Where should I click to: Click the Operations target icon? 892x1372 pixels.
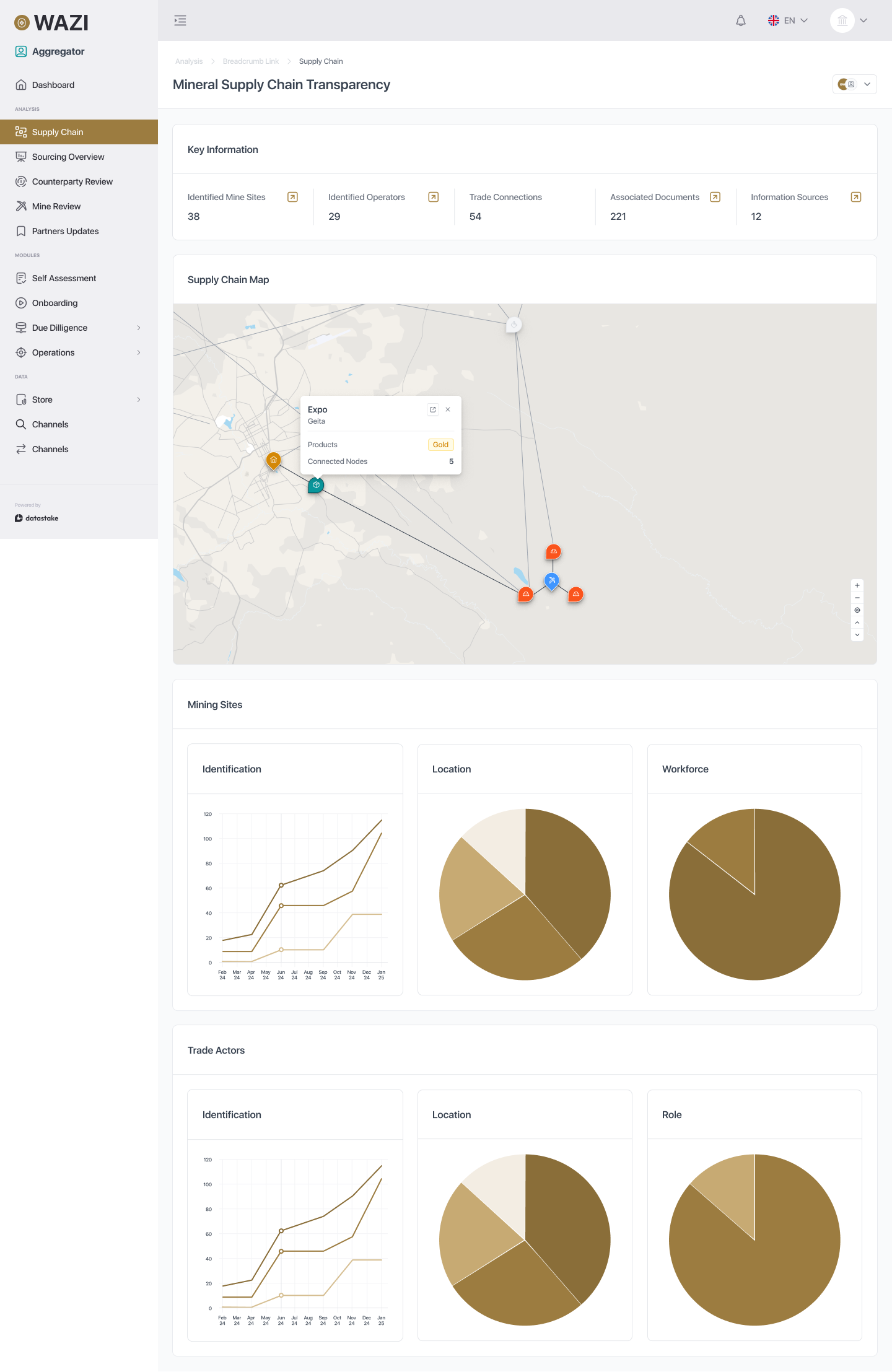click(x=21, y=352)
